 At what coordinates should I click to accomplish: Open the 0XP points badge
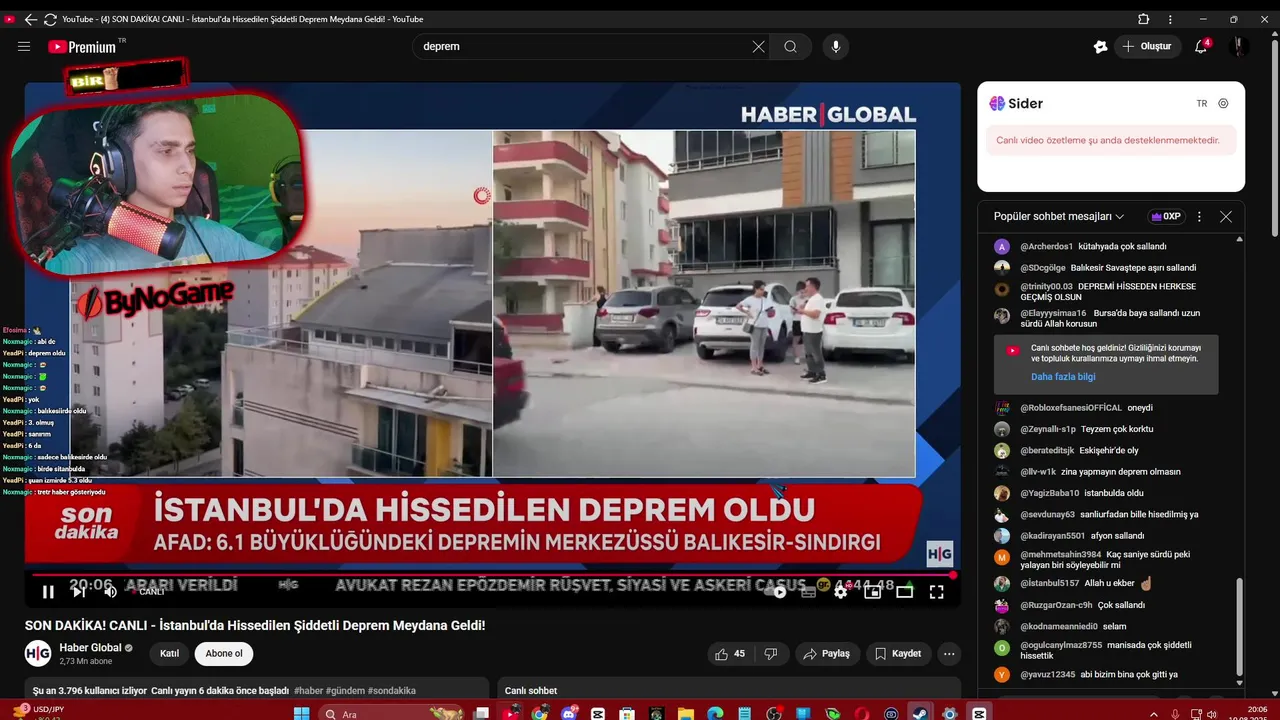[x=1166, y=216]
